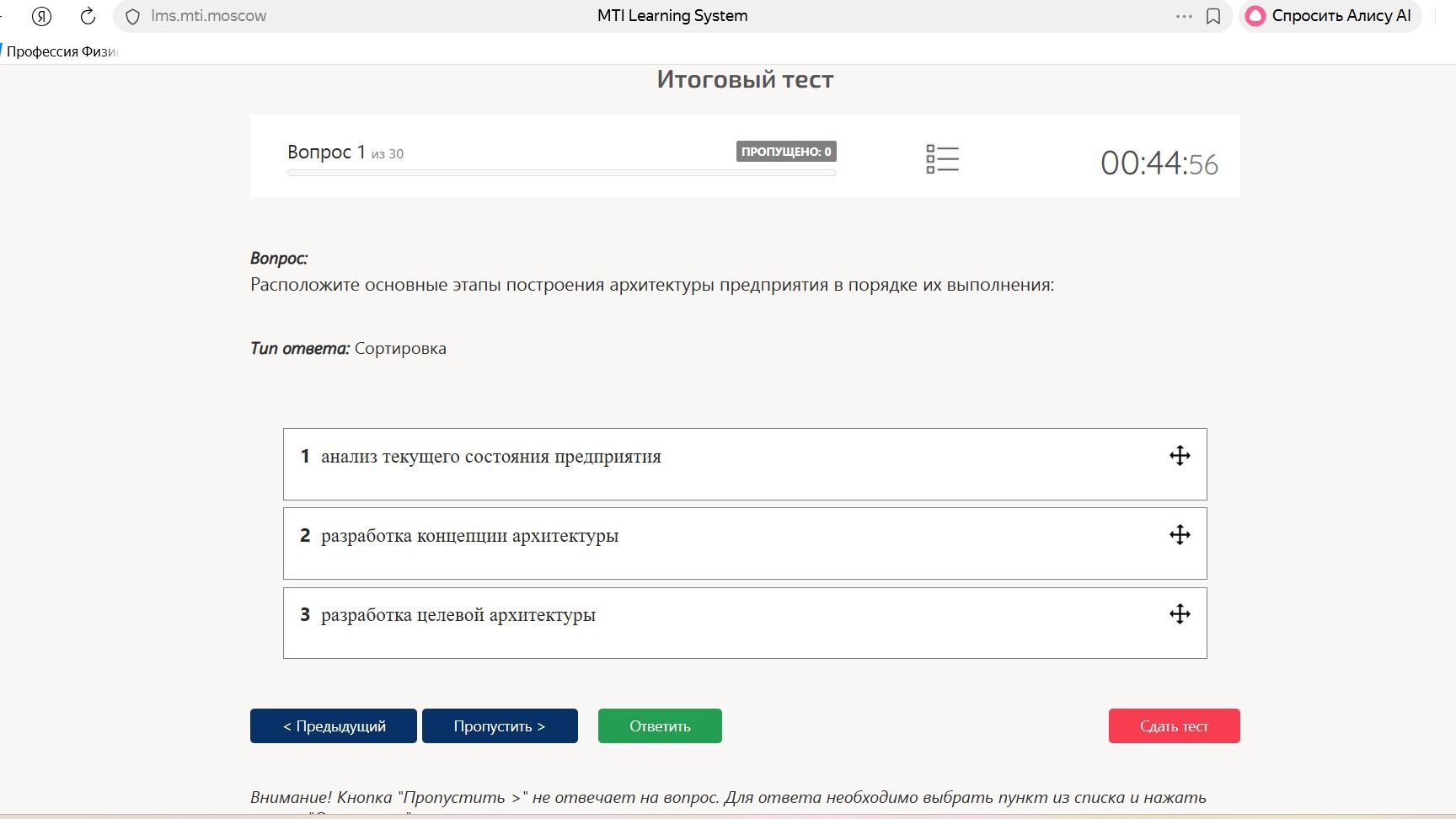Click the lms.mti.moscow address field
Image resolution: width=1456 pixels, height=819 pixels.
pyautogui.click(x=208, y=16)
